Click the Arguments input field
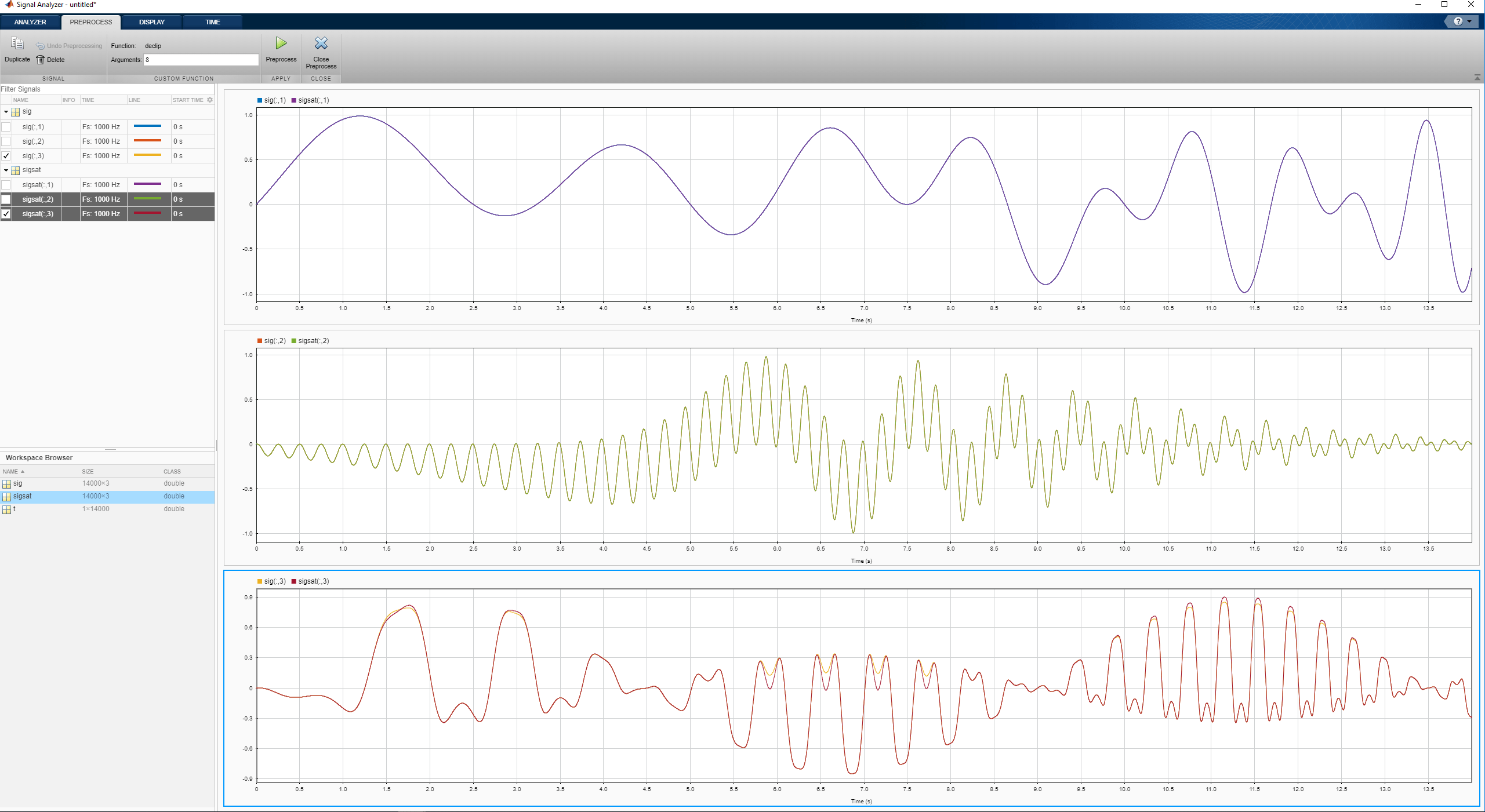1485x812 pixels. [201, 60]
